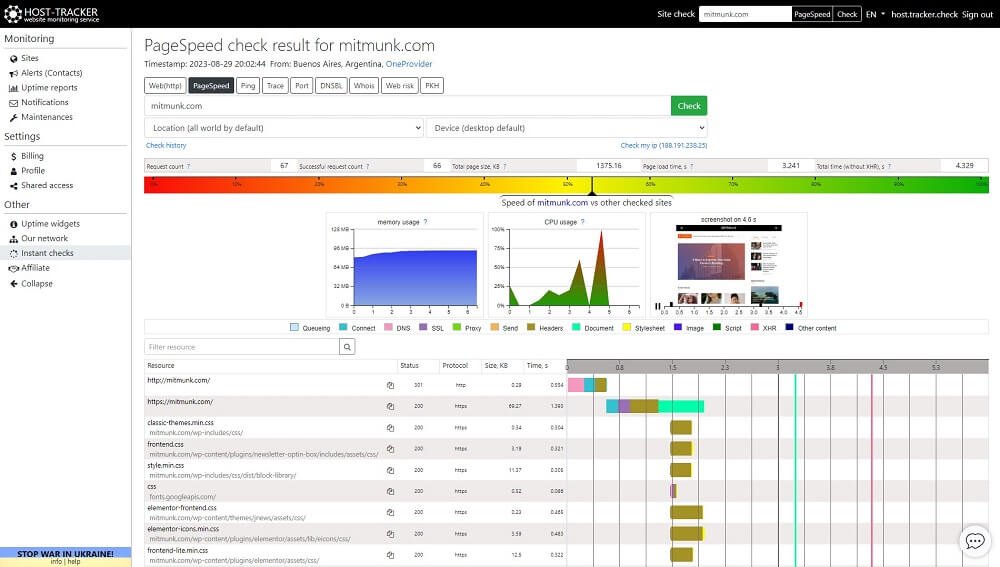The image size is (1000, 567).
Task: Click the speed percentile marker on gradient bar
Action: (592, 186)
